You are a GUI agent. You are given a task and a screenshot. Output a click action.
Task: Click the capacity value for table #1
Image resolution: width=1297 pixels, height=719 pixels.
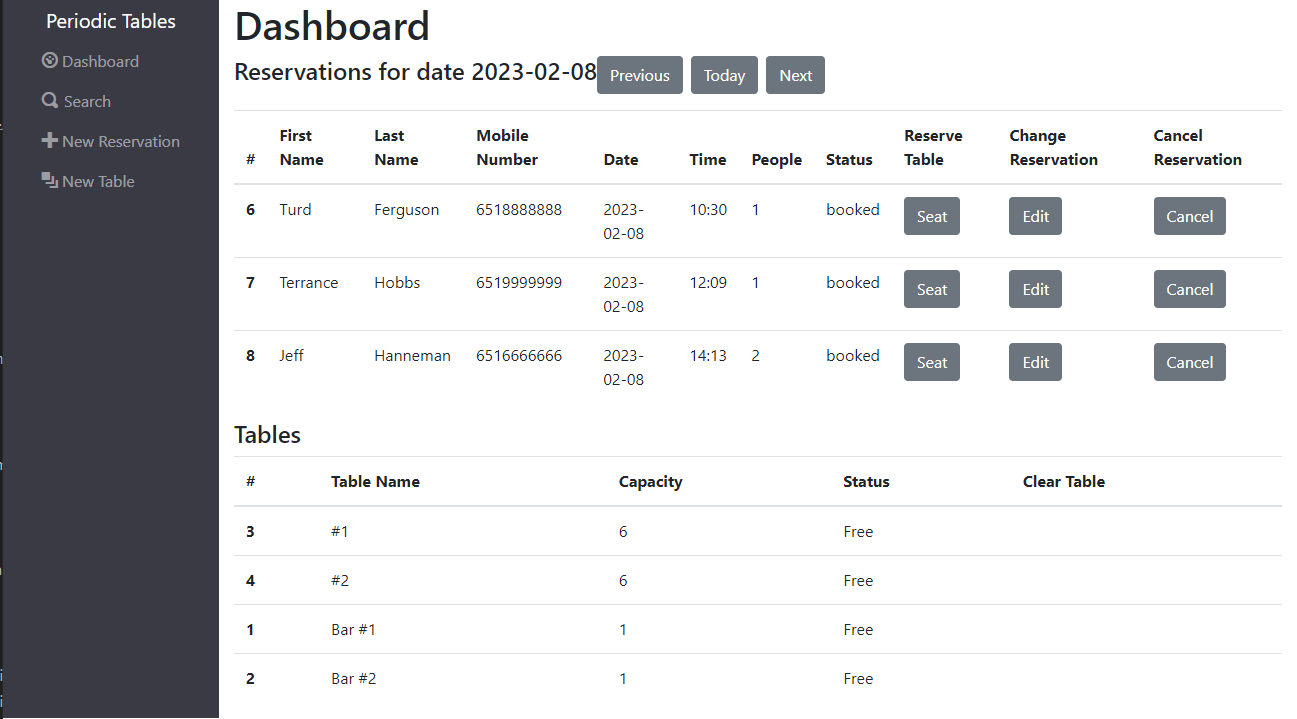pos(623,531)
